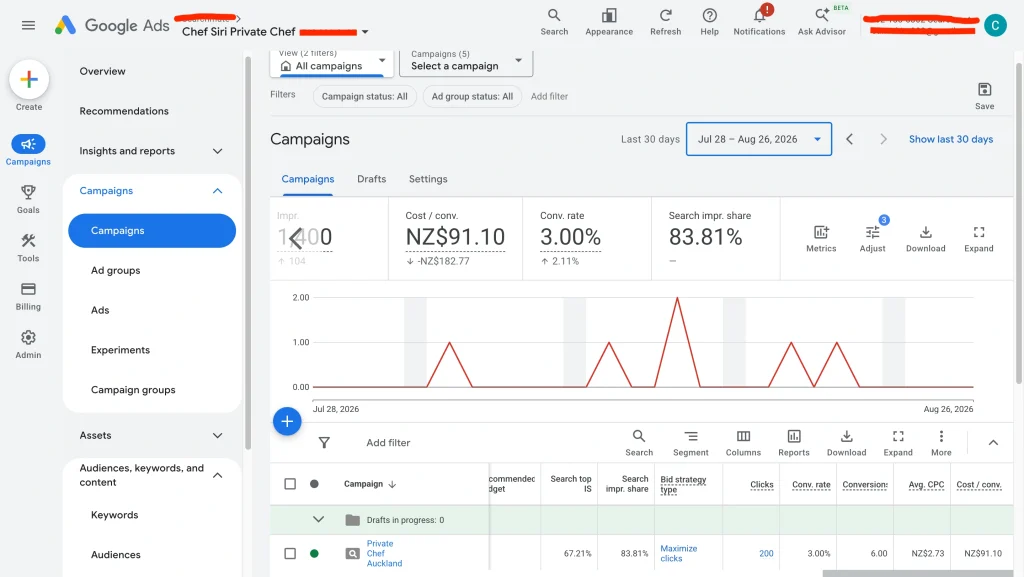Viewport: 1024px width, 577px height.
Task: Click the Private Chef Auckland status dot
Action: tap(314, 554)
